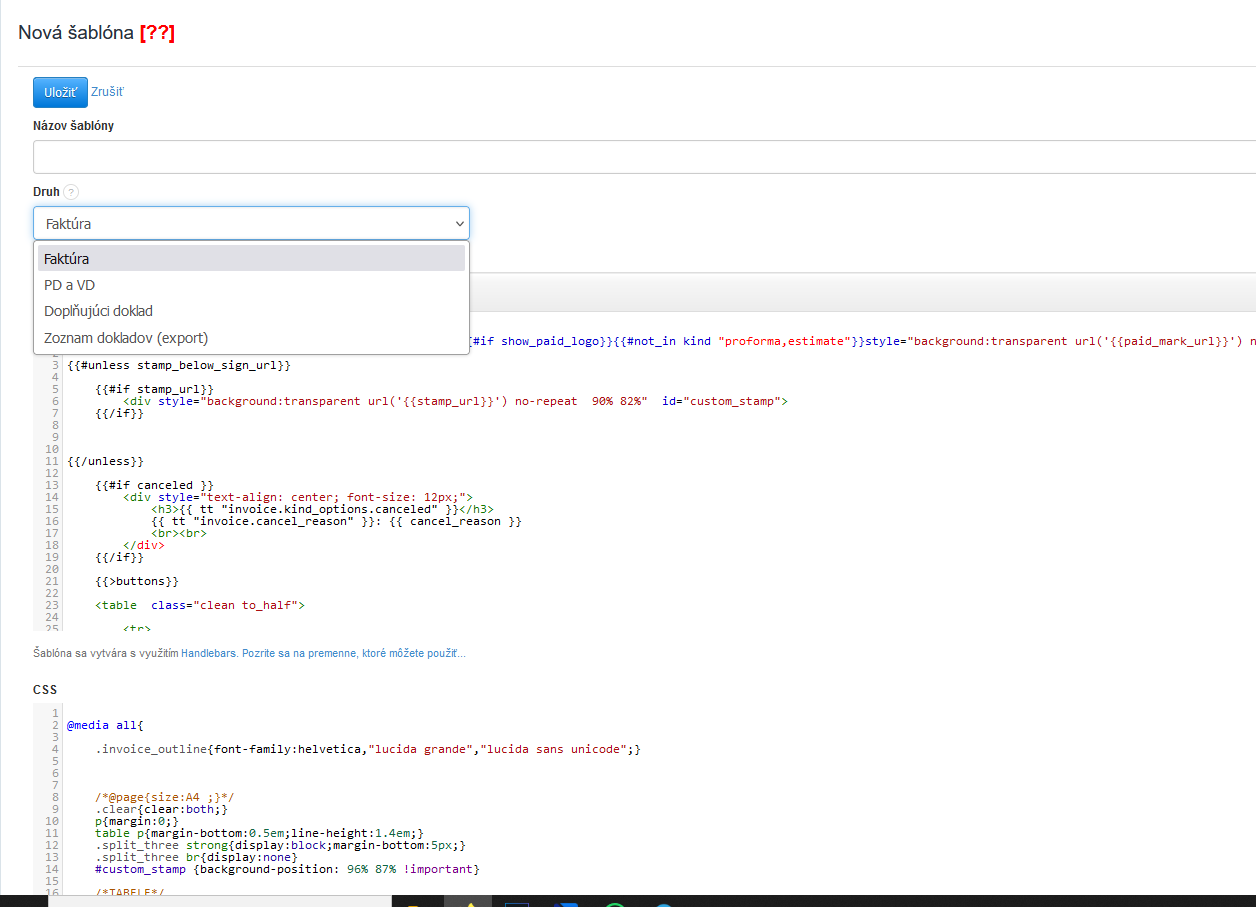Collapse the Druh dropdown using its chevron arrow
Screen dimensions: 1256x907
pyautogui.click(x=459, y=224)
